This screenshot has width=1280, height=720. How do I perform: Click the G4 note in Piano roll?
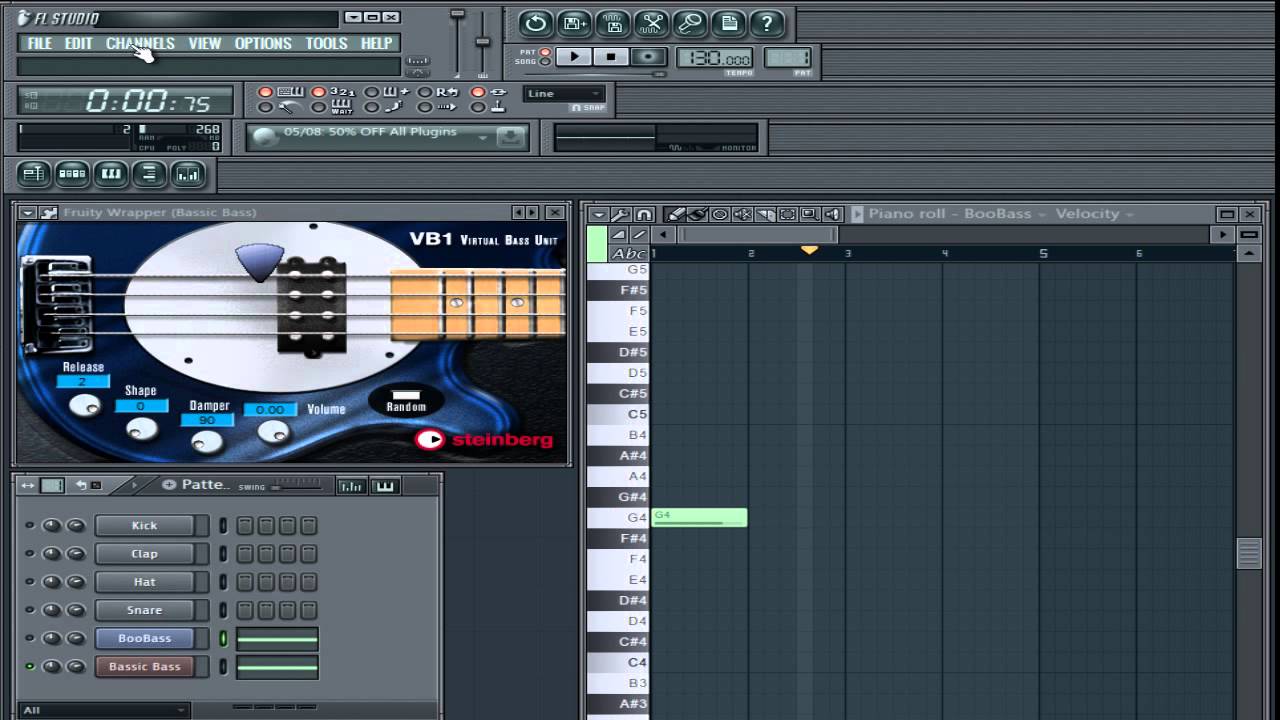tap(699, 517)
